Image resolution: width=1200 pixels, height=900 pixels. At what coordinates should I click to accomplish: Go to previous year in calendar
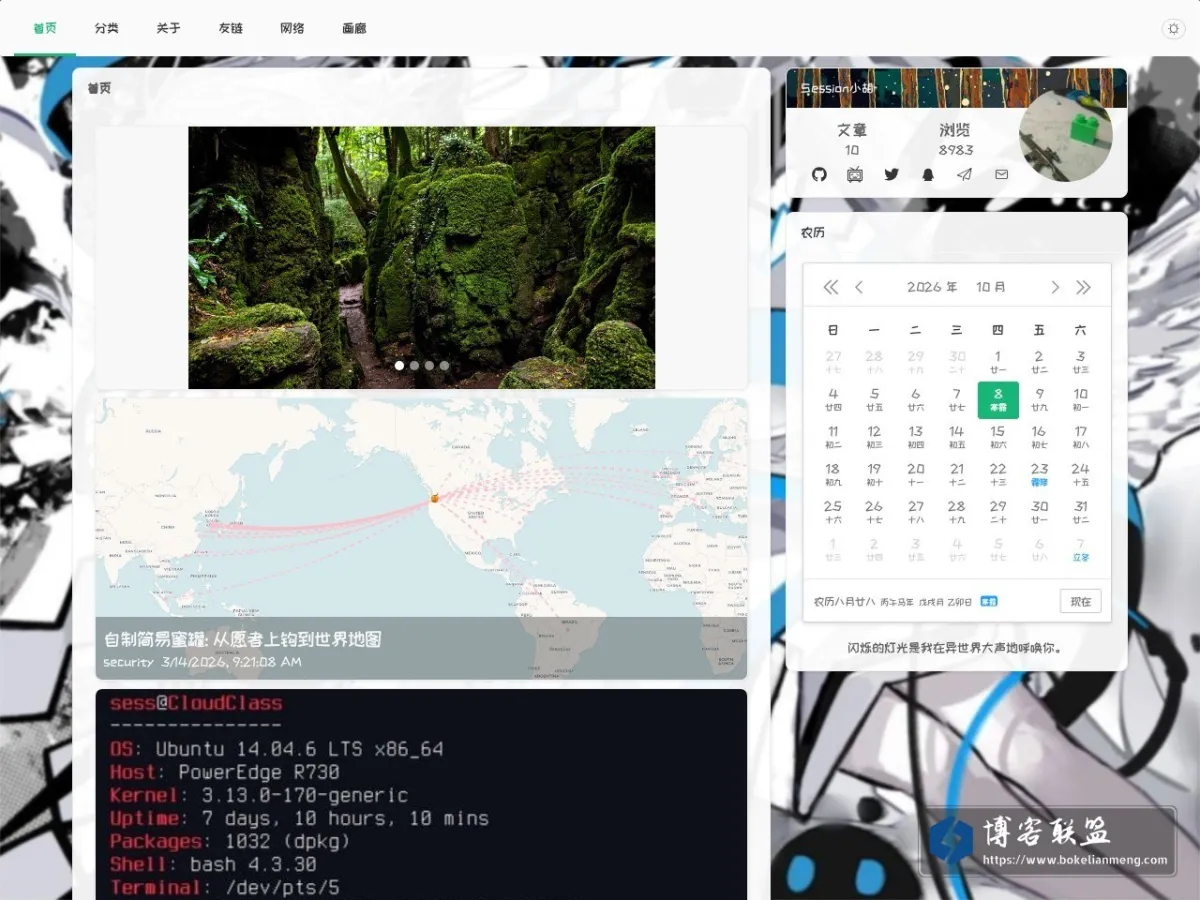click(x=831, y=287)
